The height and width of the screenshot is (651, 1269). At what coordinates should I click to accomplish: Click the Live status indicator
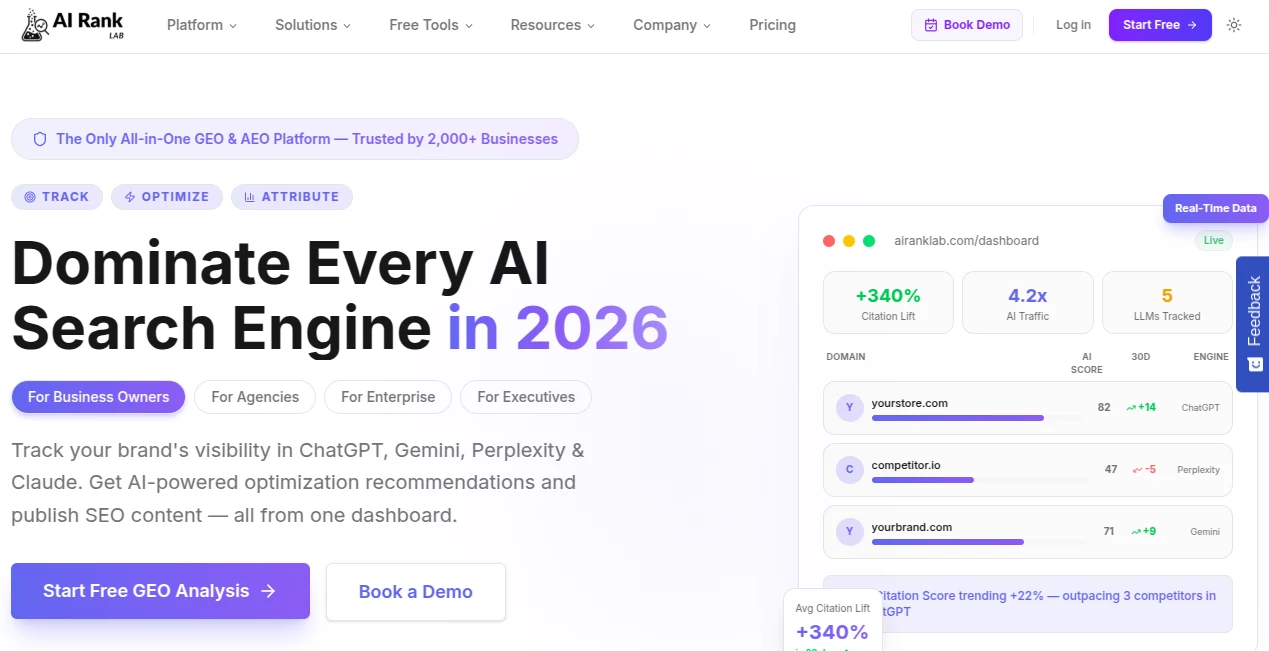point(1214,240)
